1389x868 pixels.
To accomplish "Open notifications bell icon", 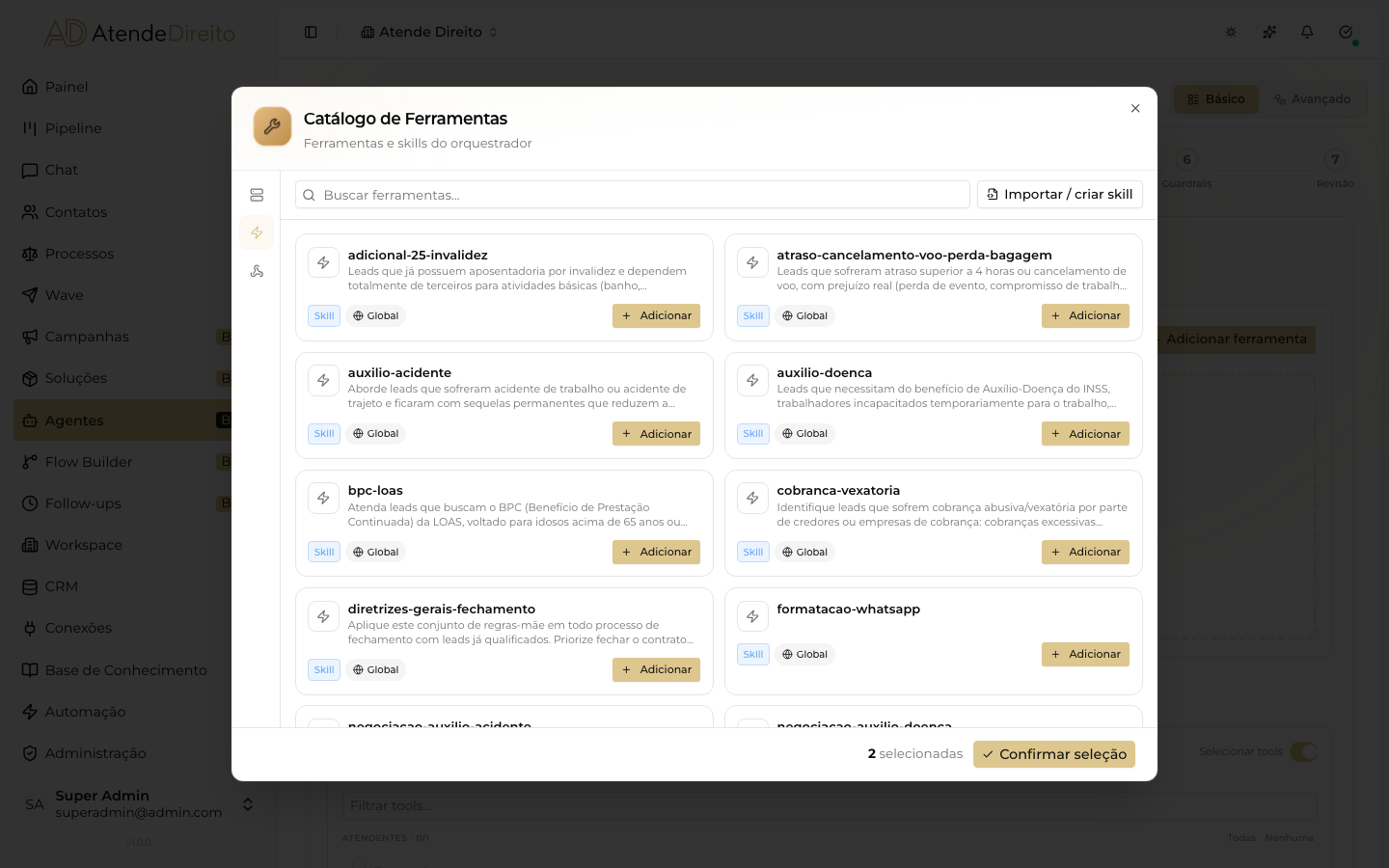I will (1307, 32).
